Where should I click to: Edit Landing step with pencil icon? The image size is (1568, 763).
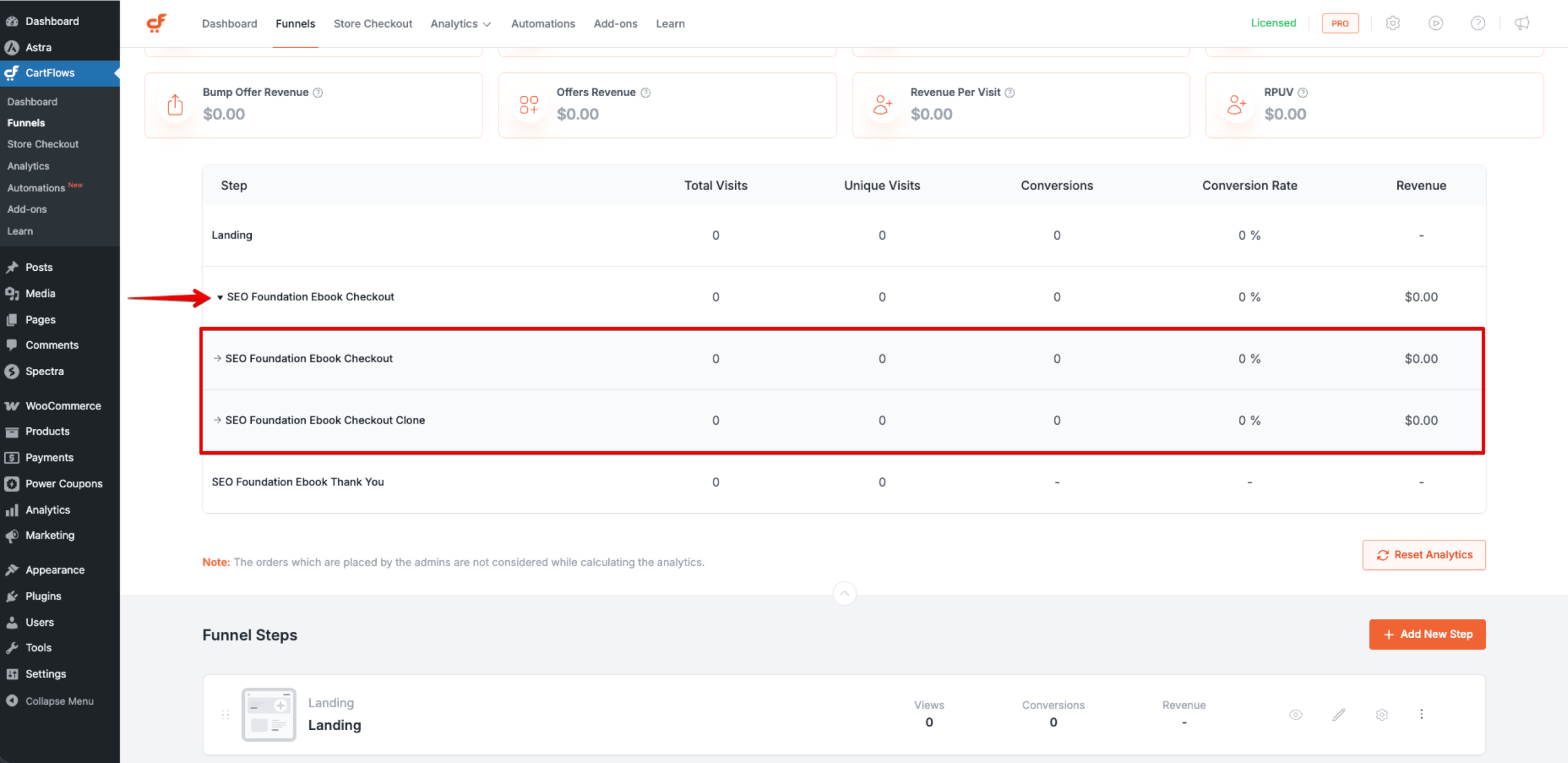click(1339, 715)
